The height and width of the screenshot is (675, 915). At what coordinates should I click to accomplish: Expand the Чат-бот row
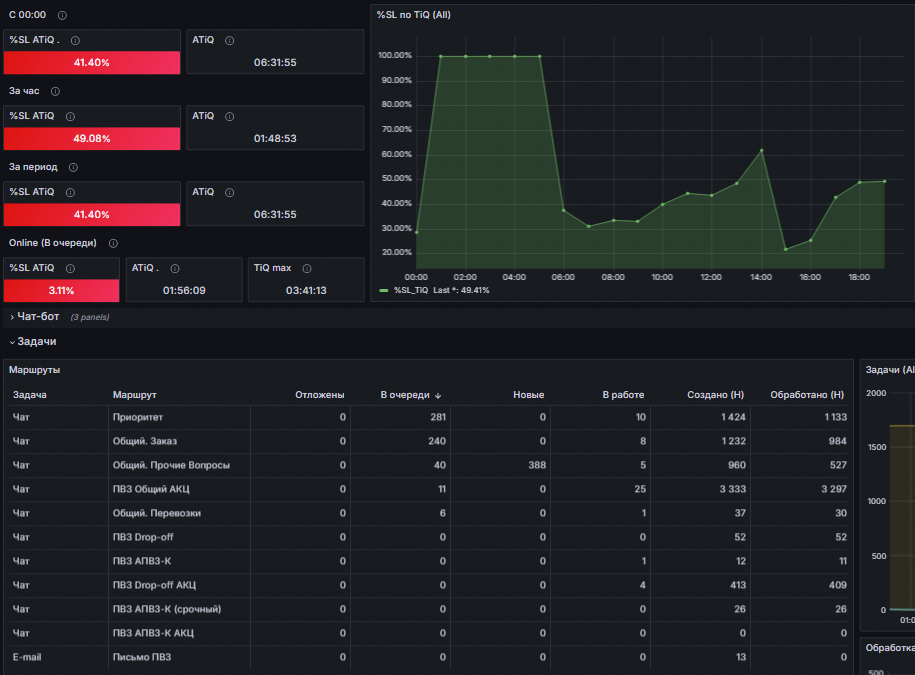pos(38,317)
